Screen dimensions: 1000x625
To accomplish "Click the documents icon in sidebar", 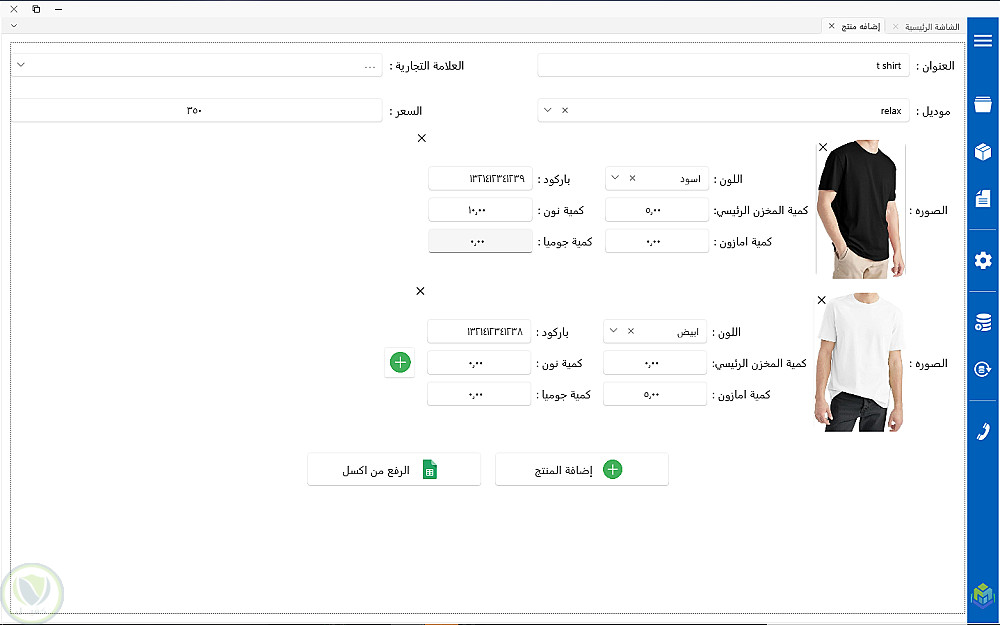I will pos(982,197).
